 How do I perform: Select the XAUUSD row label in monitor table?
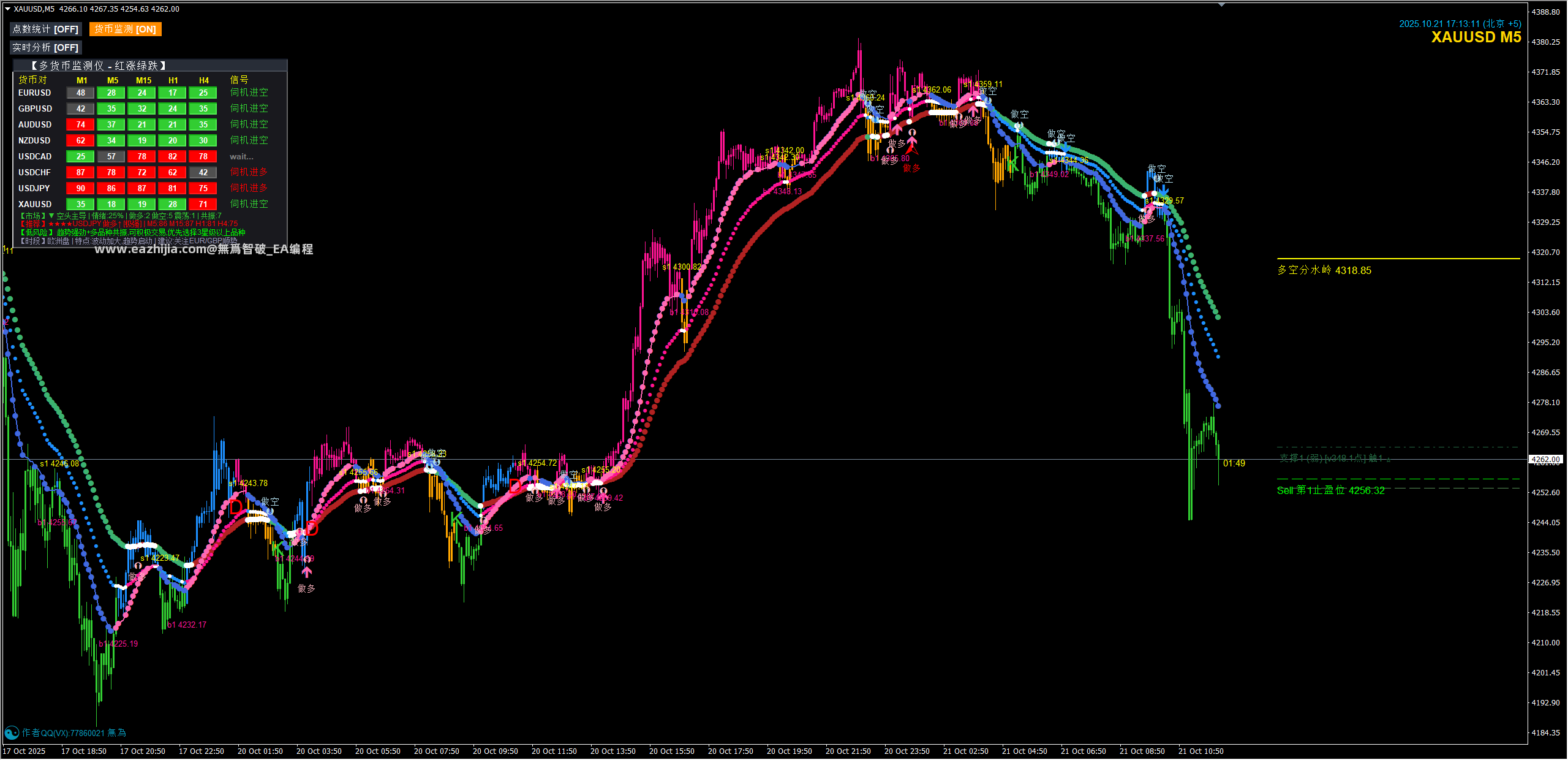point(35,205)
